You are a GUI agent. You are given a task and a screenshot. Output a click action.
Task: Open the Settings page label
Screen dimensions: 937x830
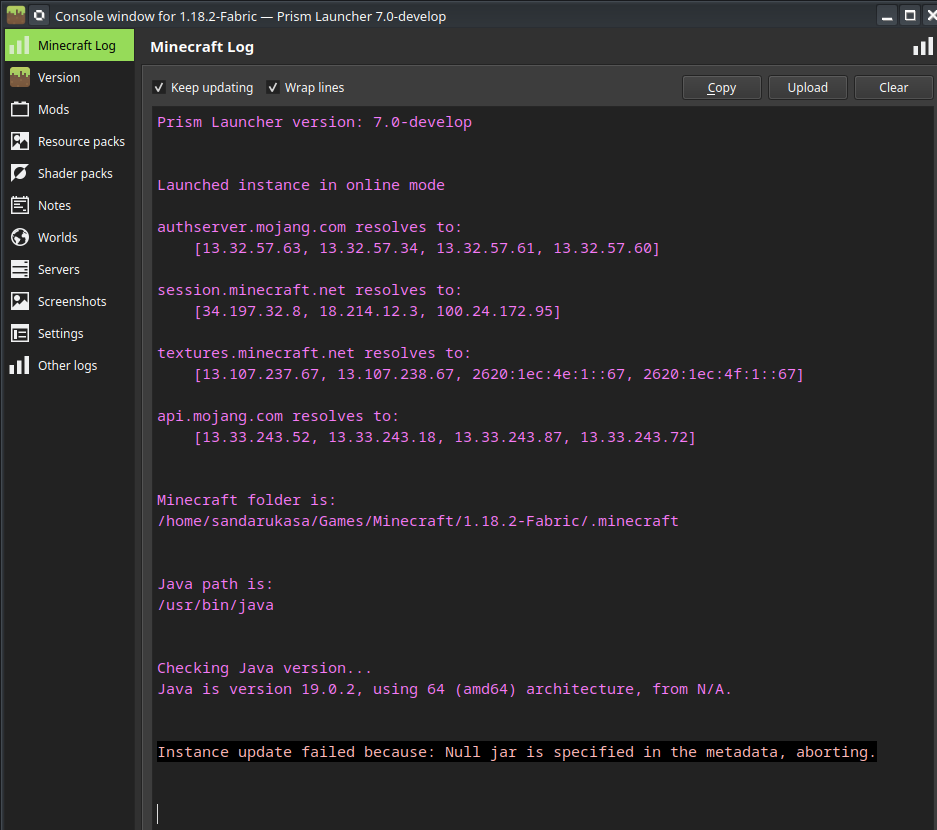[x=60, y=333]
